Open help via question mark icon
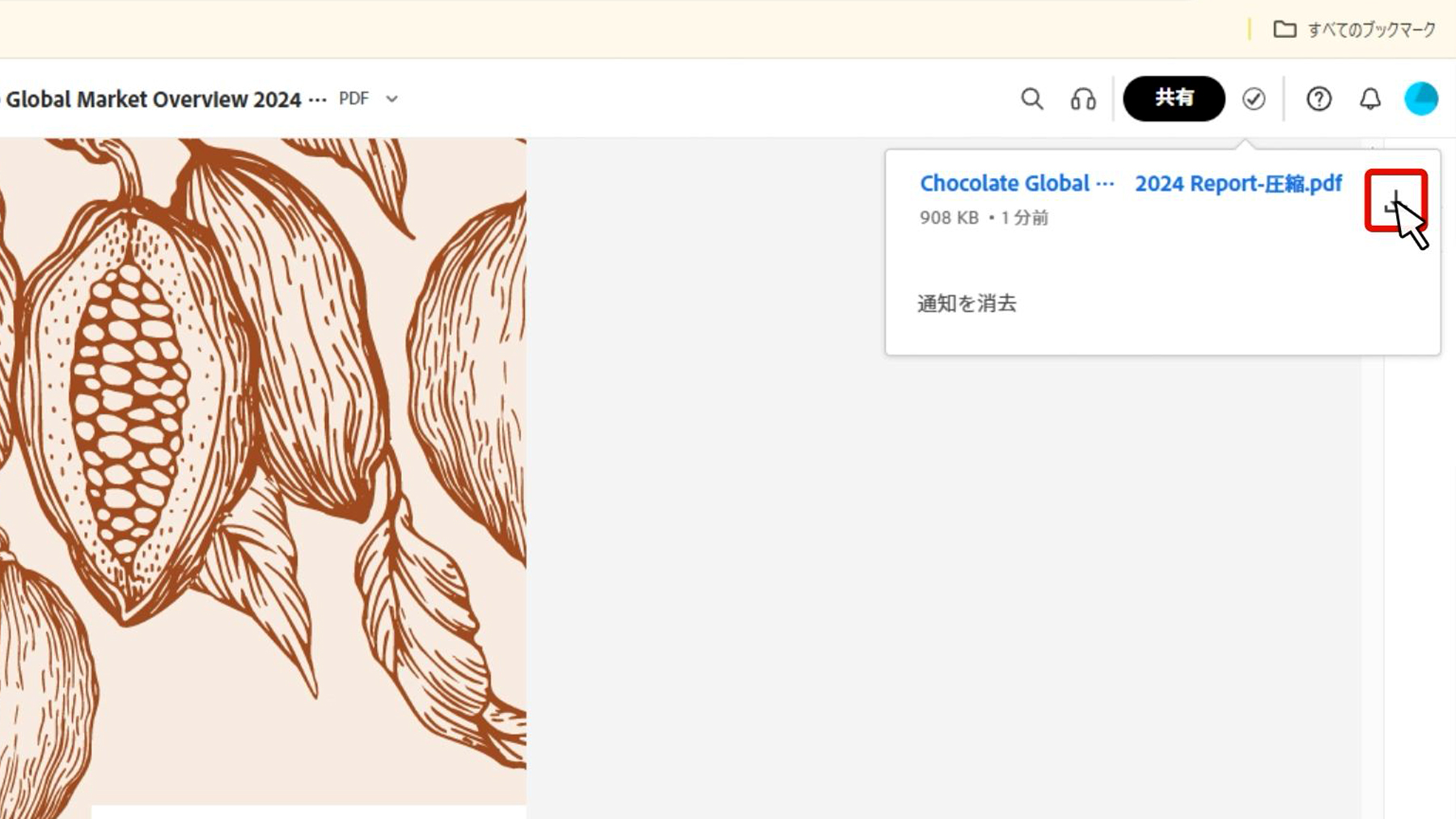This screenshot has height=819, width=1456. click(1318, 99)
